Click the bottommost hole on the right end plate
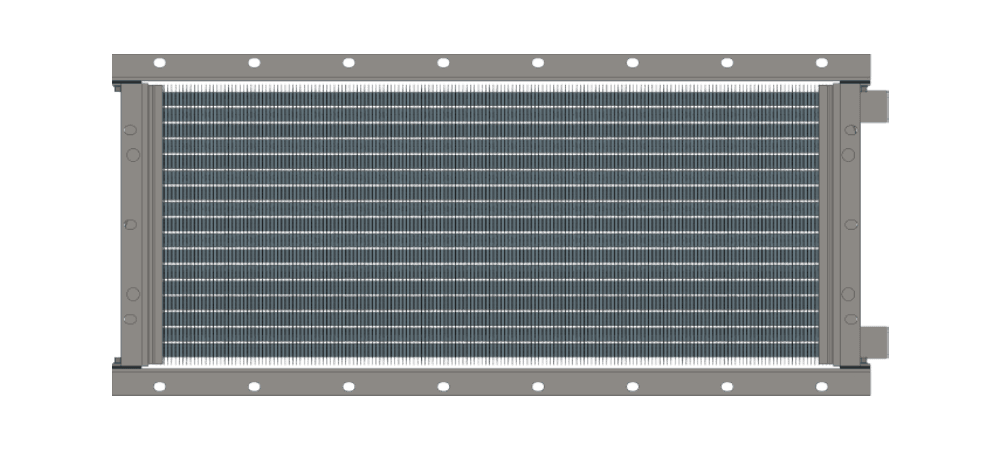The image size is (1000, 450). 849,319
